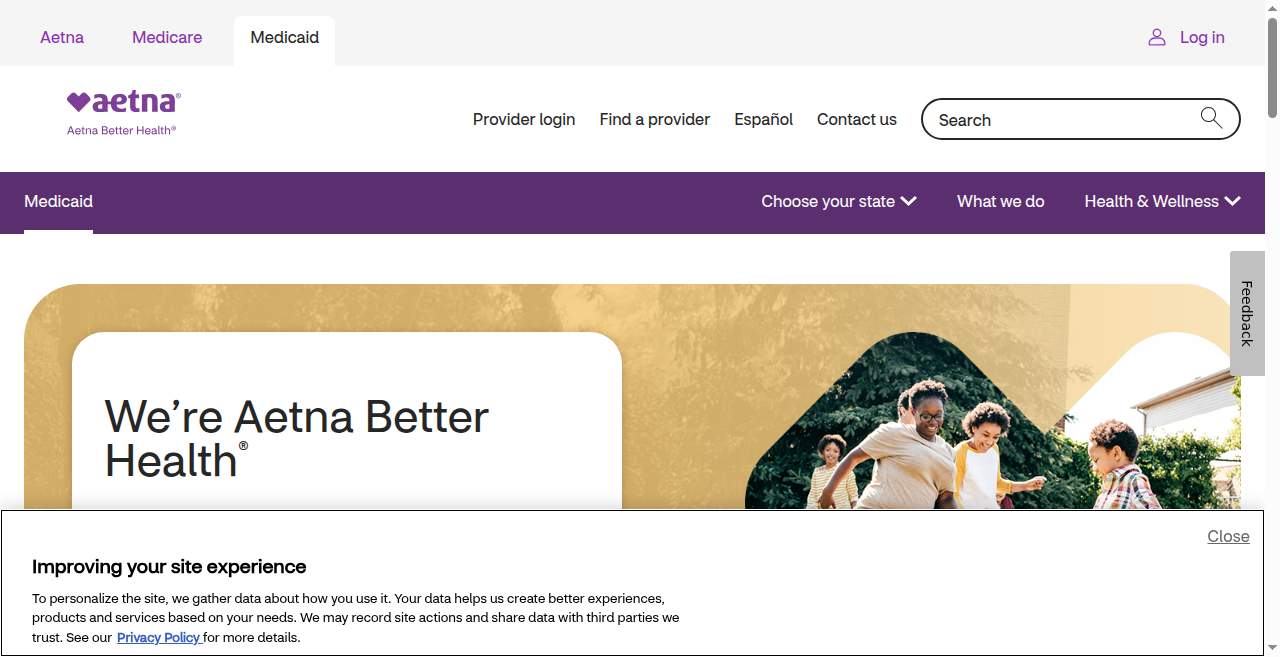This screenshot has height=657, width=1280.
Task: Open the Provider login link
Action: (524, 119)
